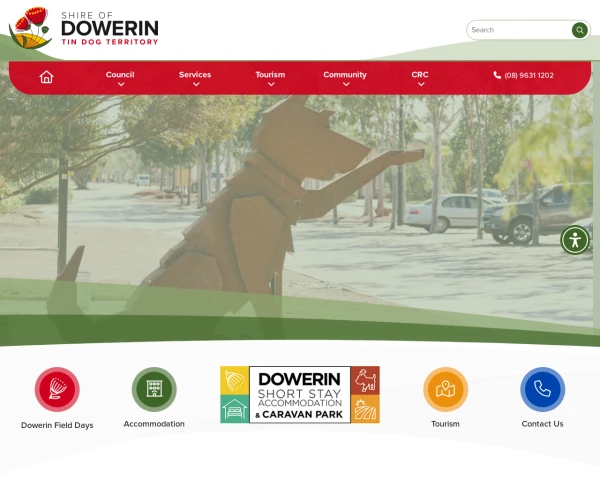Open the Dowerin Field Days text link

[x=57, y=425]
